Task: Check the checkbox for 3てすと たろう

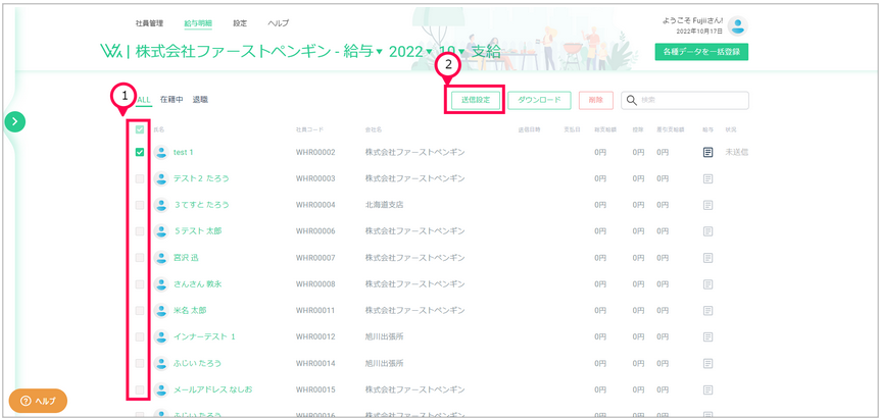Action: (140, 205)
